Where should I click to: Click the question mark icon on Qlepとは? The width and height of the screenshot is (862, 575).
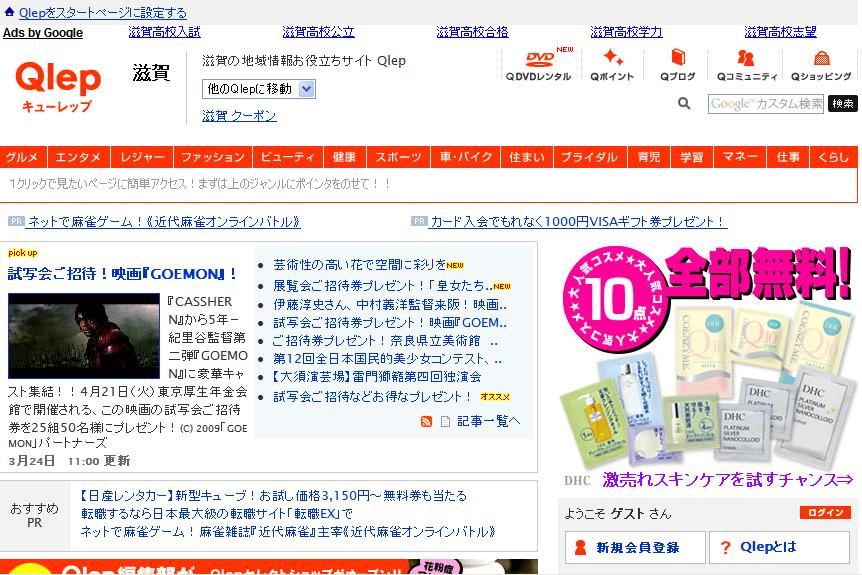tap(726, 548)
